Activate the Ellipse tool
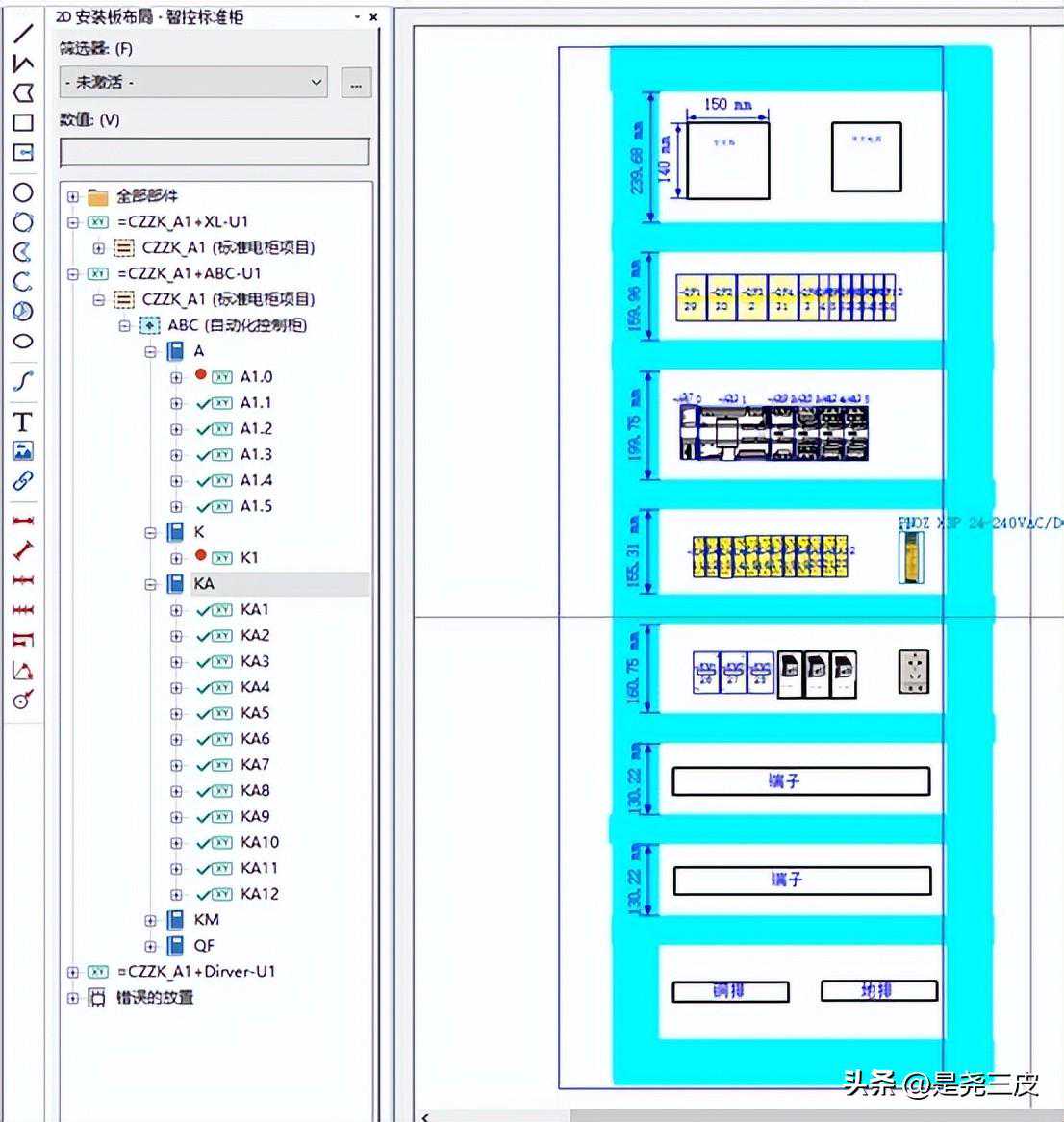Image resolution: width=1064 pixels, height=1122 pixels. coord(23,342)
